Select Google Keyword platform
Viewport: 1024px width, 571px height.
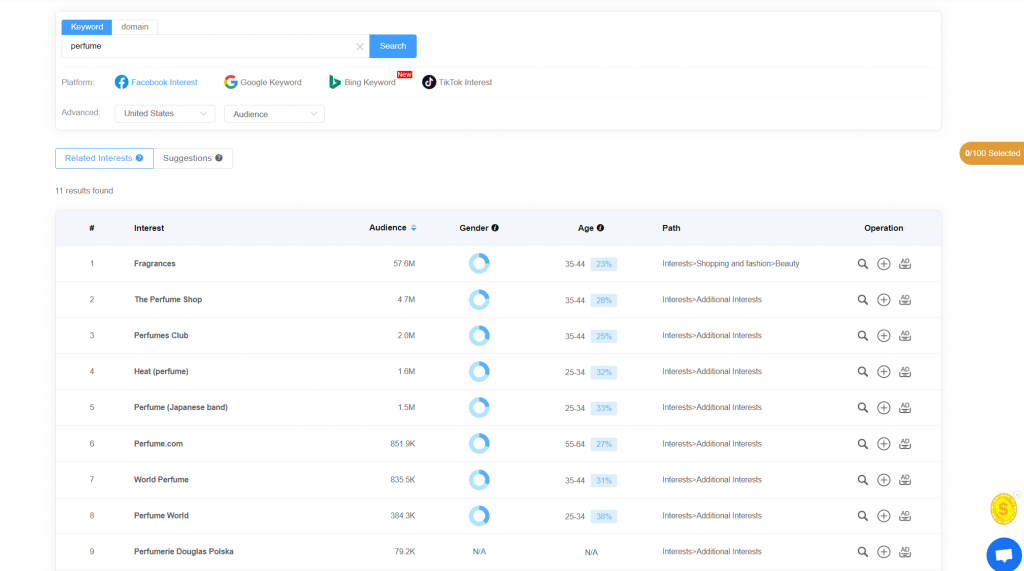click(x=263, y=82)
